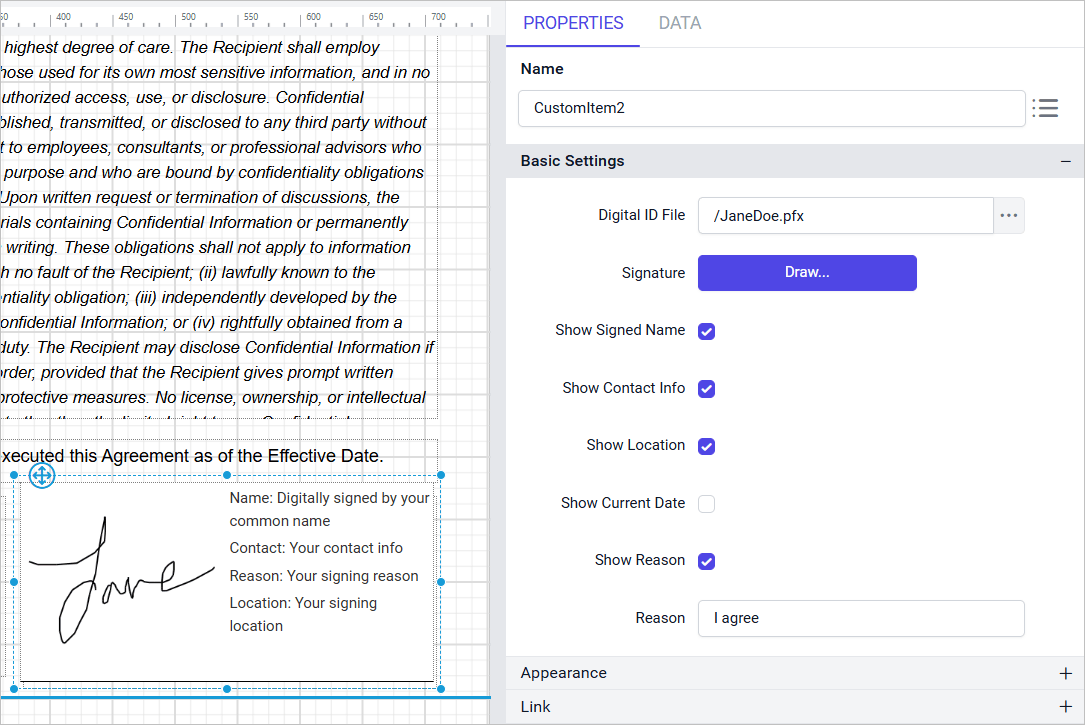Uncheck Show Signed Name checkbox

(706, 331)
